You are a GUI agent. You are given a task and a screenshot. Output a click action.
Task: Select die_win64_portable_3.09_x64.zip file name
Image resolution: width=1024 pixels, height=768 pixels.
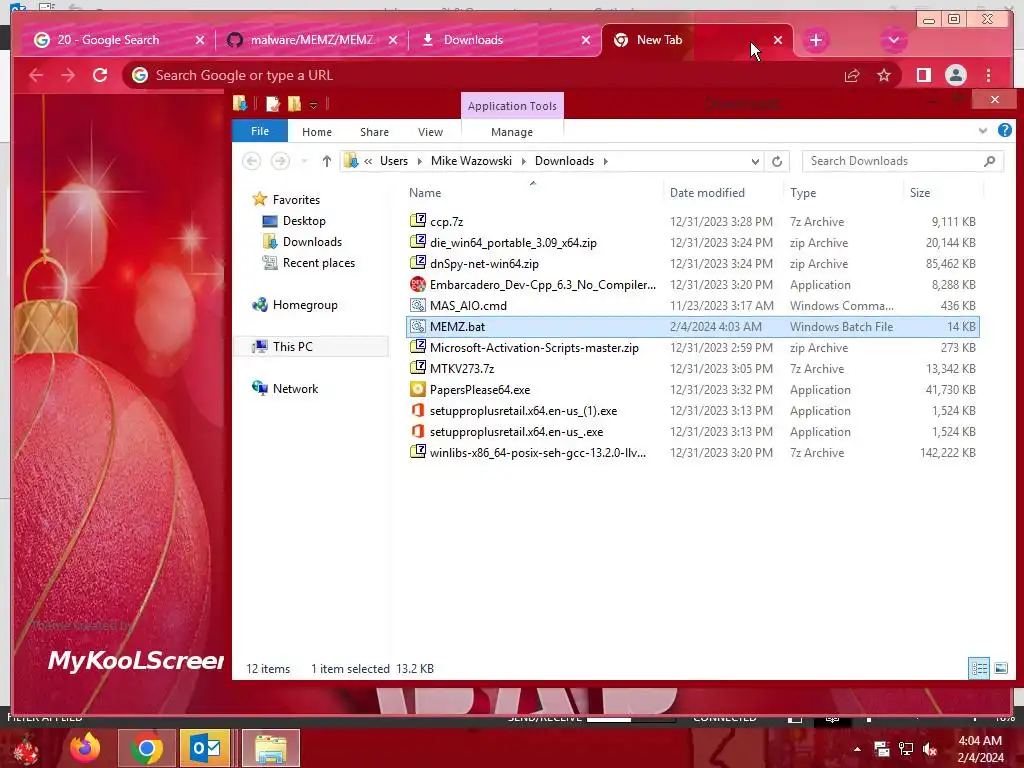pos(513,243)
